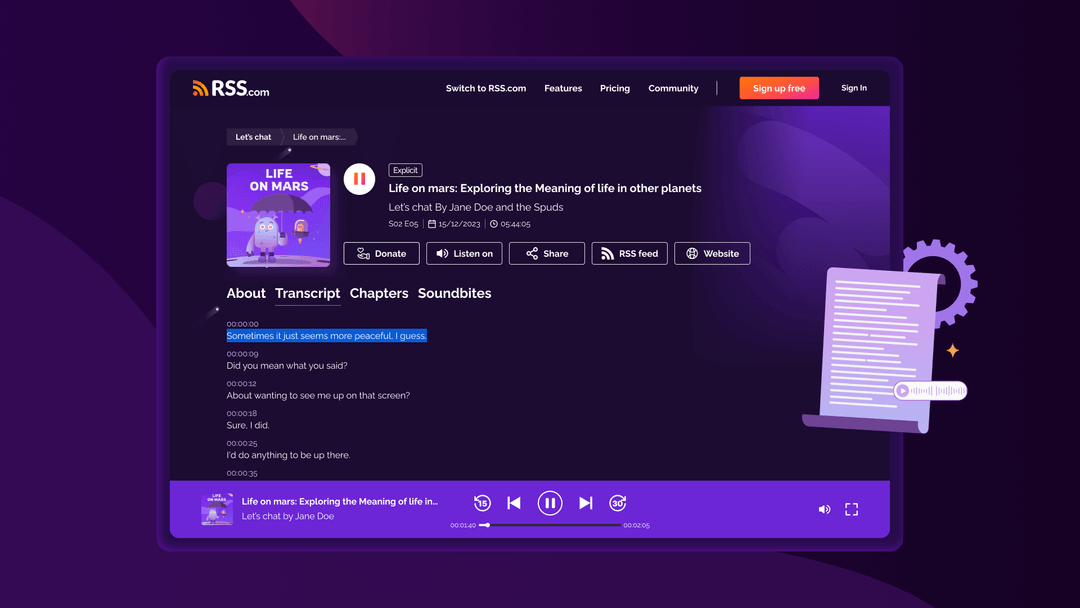Image resolution: width=1080 pixels, height=608 pixels.
Task: Click the RSS.com logo
Action: click(x=231, y=88)
